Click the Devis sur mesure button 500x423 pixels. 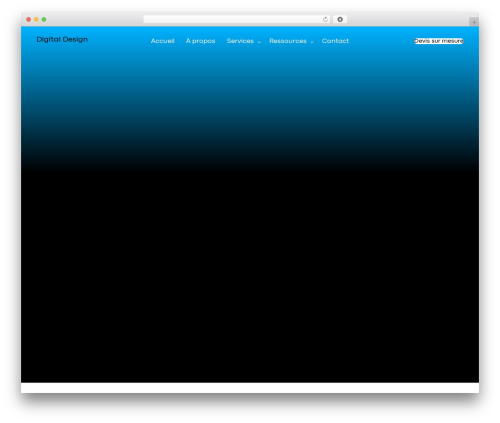[438, 41]
